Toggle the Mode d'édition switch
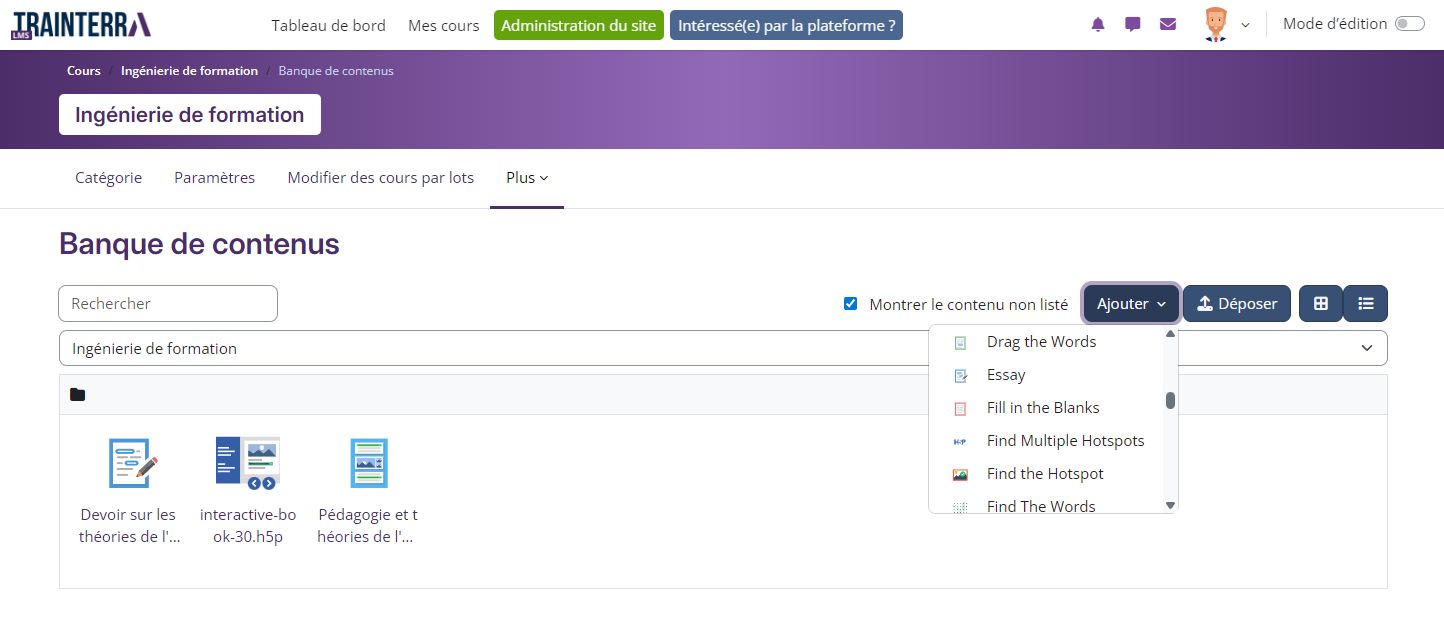Viewport: 1444px width, 625px height. click(1409, 25)
